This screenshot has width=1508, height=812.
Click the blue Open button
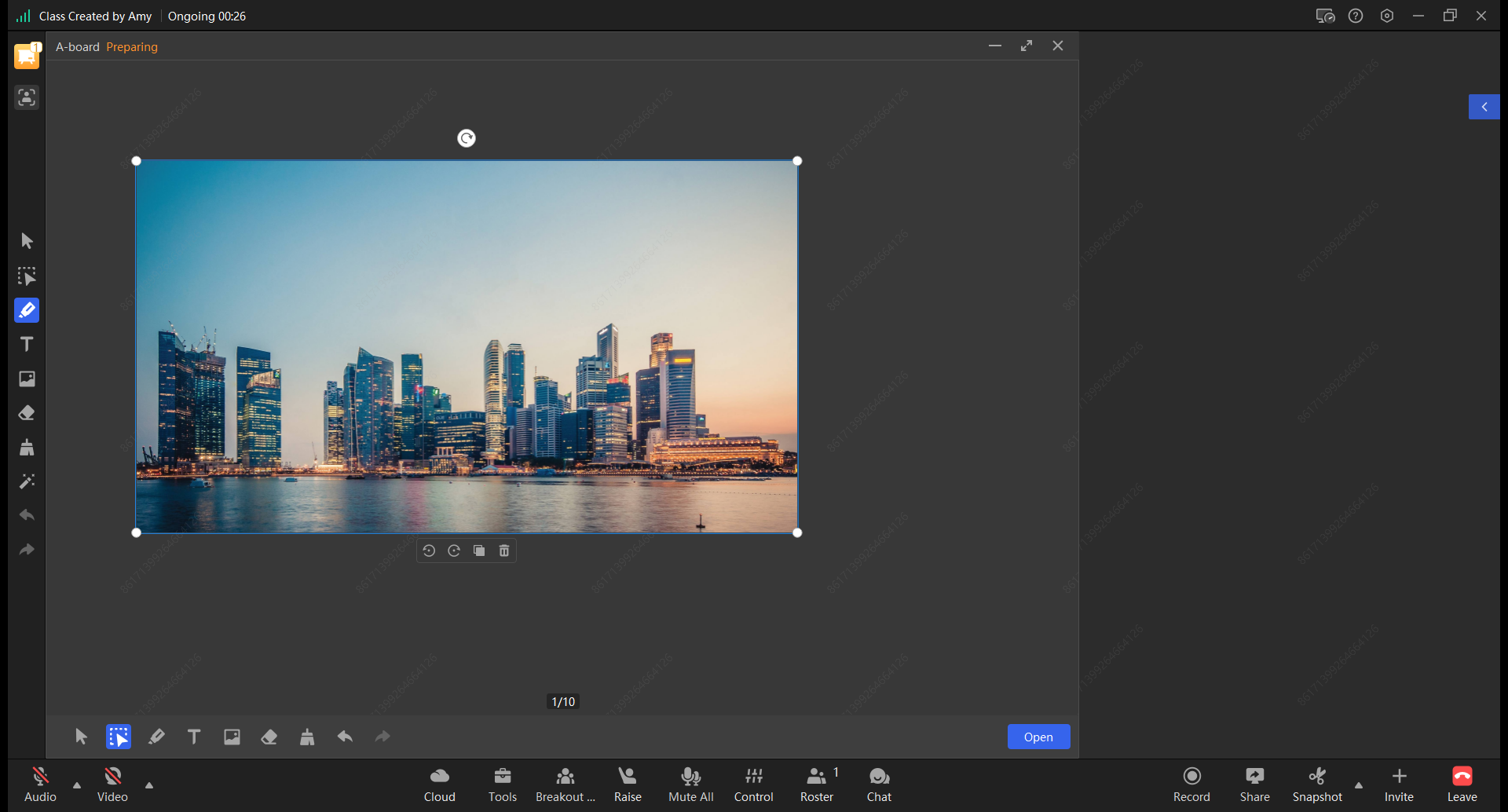click(1038, 737)
